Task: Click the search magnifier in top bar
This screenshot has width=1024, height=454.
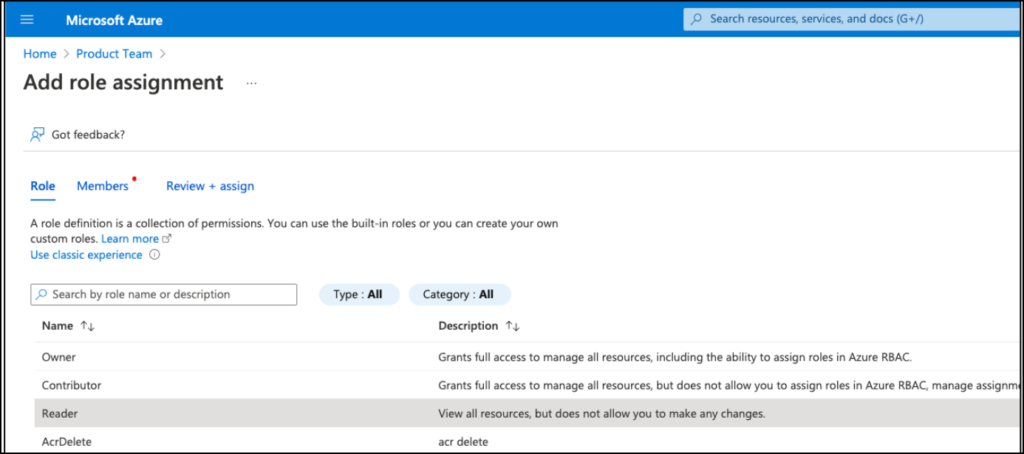Action: click(697, 19)
